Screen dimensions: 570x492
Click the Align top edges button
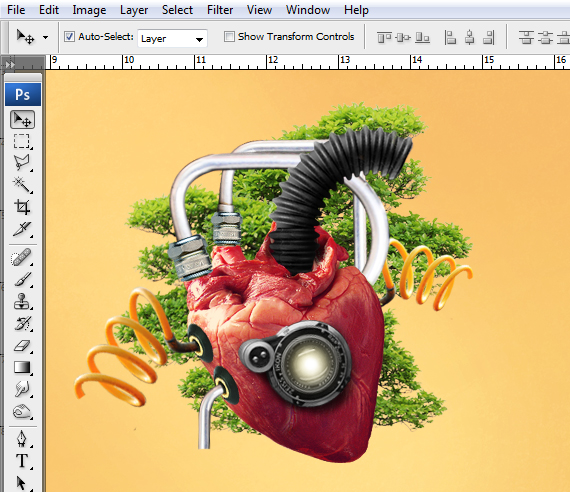click(x=384, y=37)
